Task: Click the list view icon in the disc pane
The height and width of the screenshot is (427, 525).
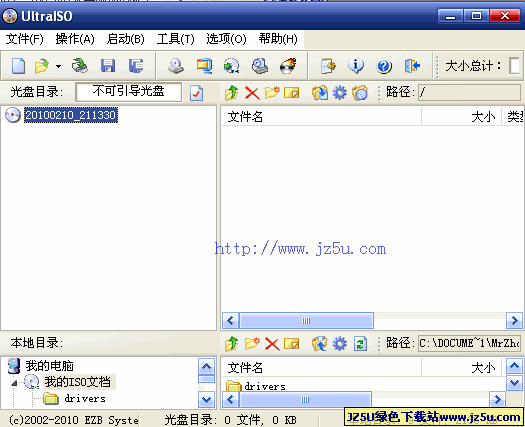Action: (360, 93)
